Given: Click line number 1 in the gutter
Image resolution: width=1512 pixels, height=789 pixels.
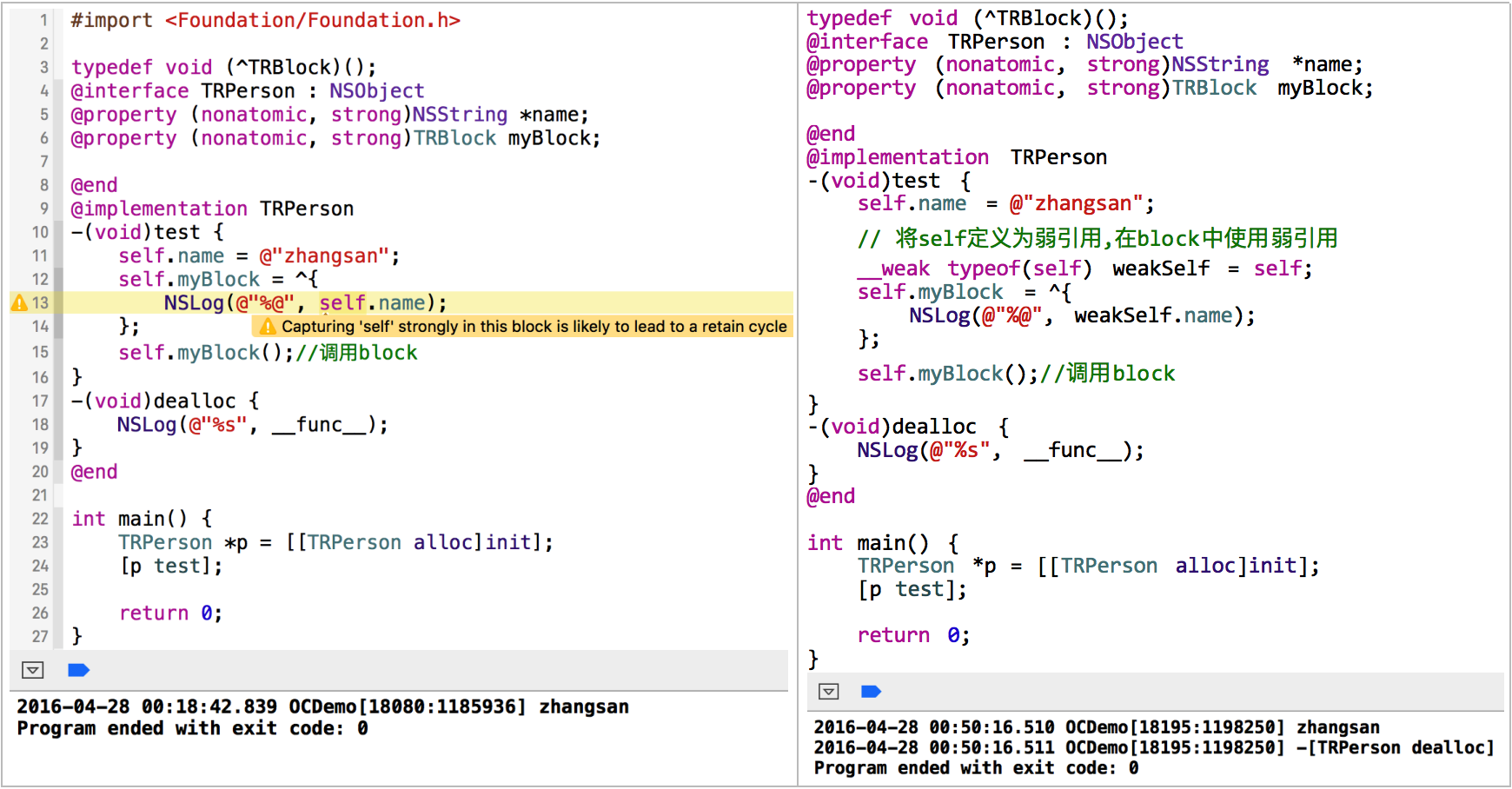Looking at the screenshot, I should (43, 20).
